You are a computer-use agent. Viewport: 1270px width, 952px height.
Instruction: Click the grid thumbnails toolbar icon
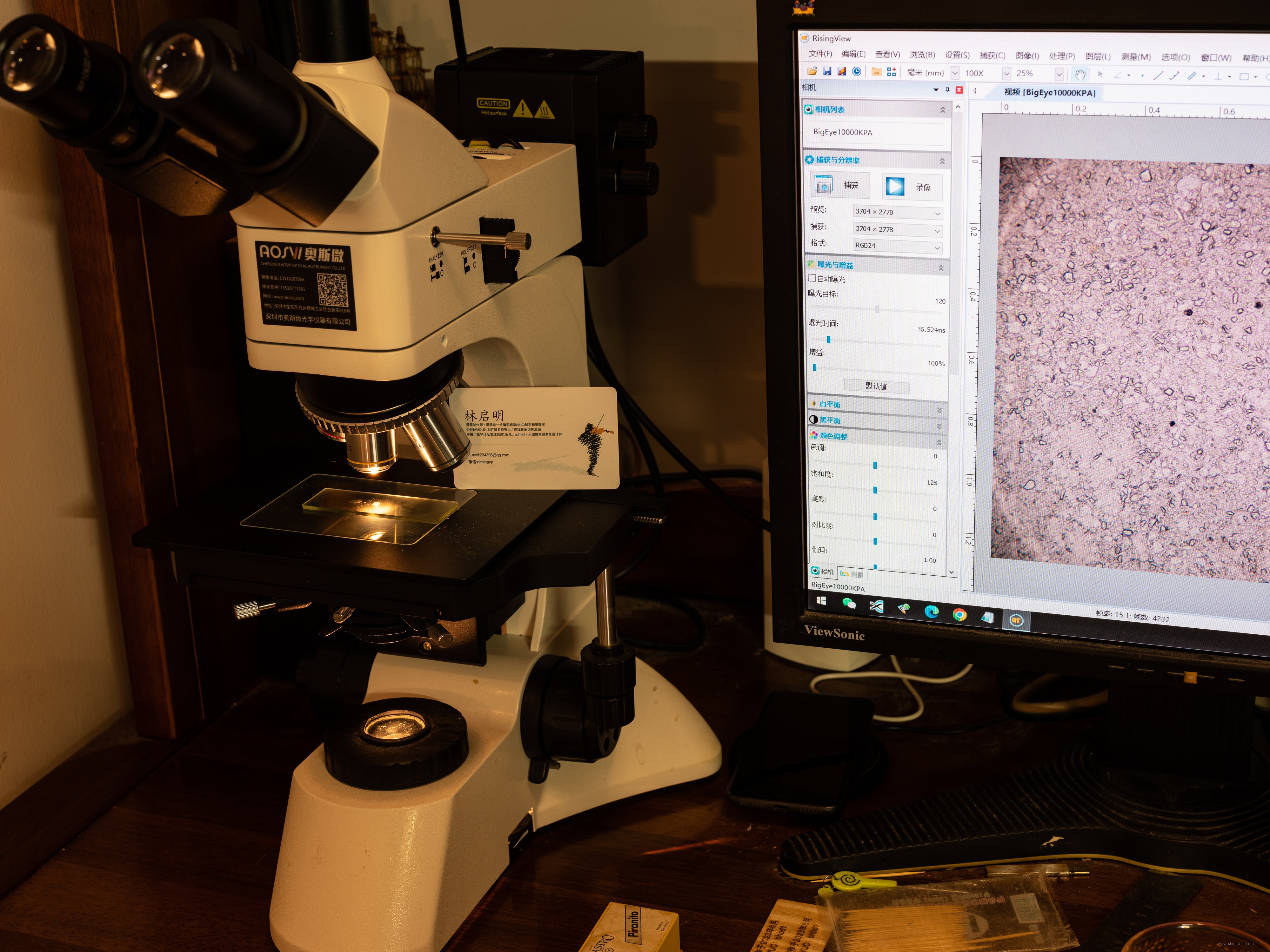[892, 72]
